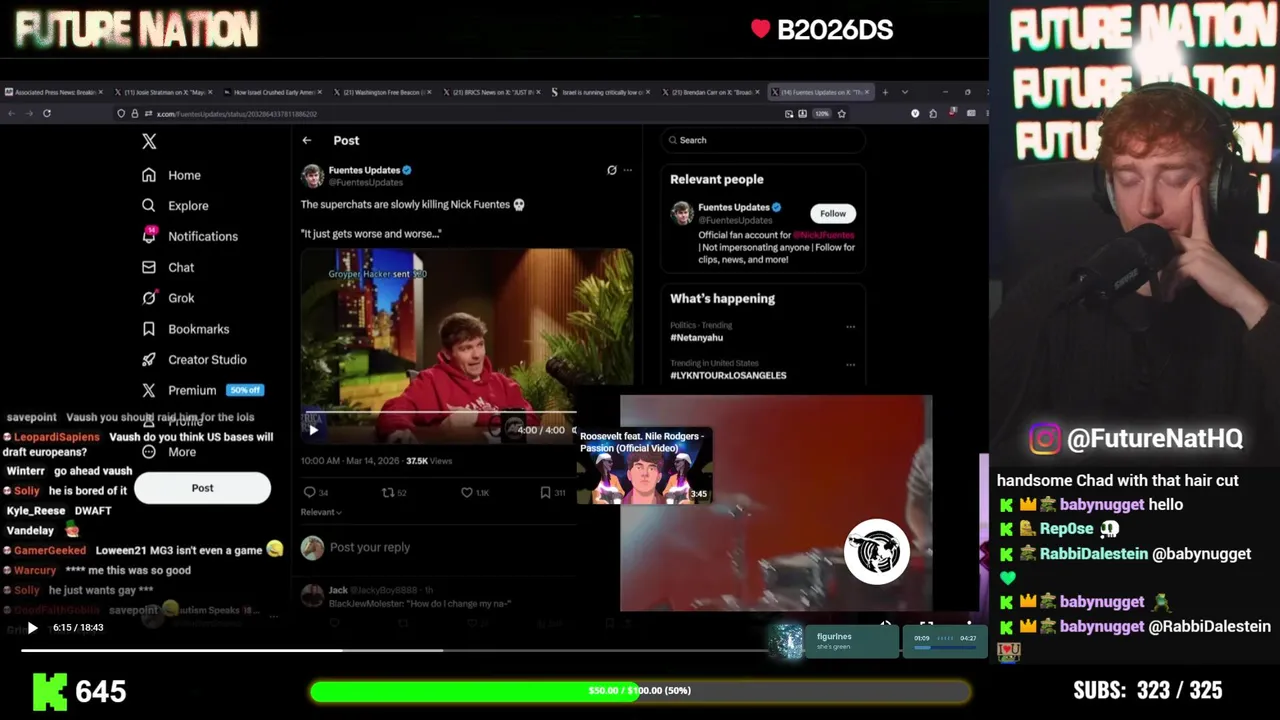Switch to How Israel Crushed tab
Viewport: 1280px width, 720px height.
click(x=274, y=92)
